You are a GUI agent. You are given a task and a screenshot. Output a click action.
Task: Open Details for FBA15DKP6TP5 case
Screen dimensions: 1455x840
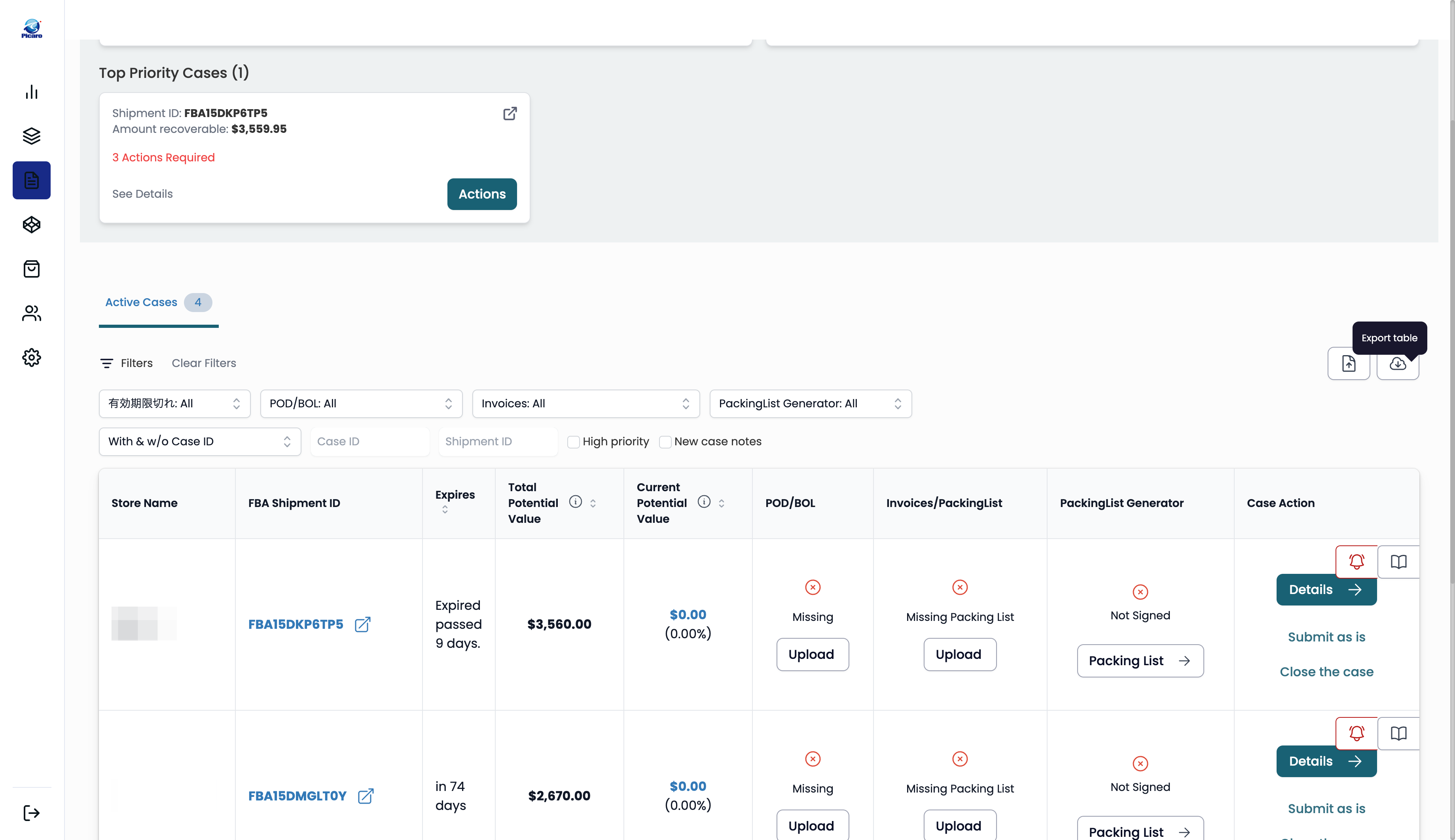(1326, 590)
